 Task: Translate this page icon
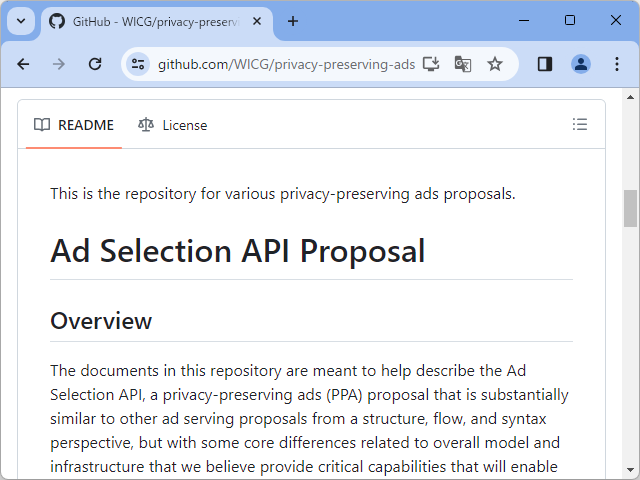point(463,64)
